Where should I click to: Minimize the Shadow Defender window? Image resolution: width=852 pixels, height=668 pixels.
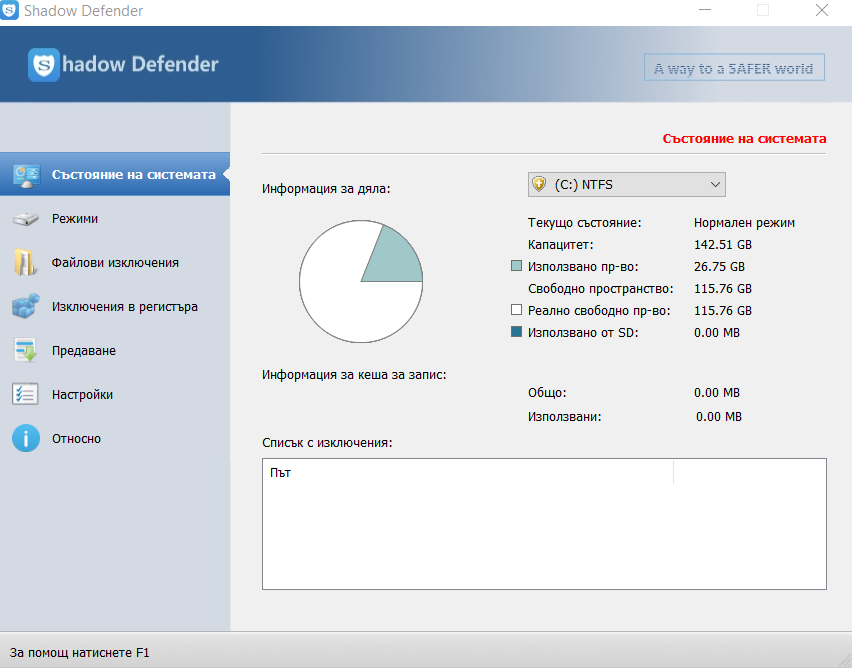pos(705,10)
